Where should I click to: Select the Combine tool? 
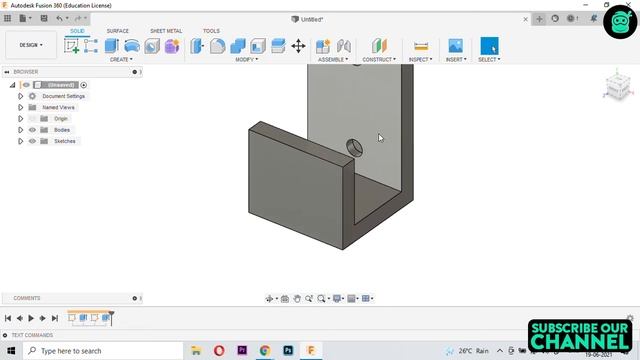point(238,46)
